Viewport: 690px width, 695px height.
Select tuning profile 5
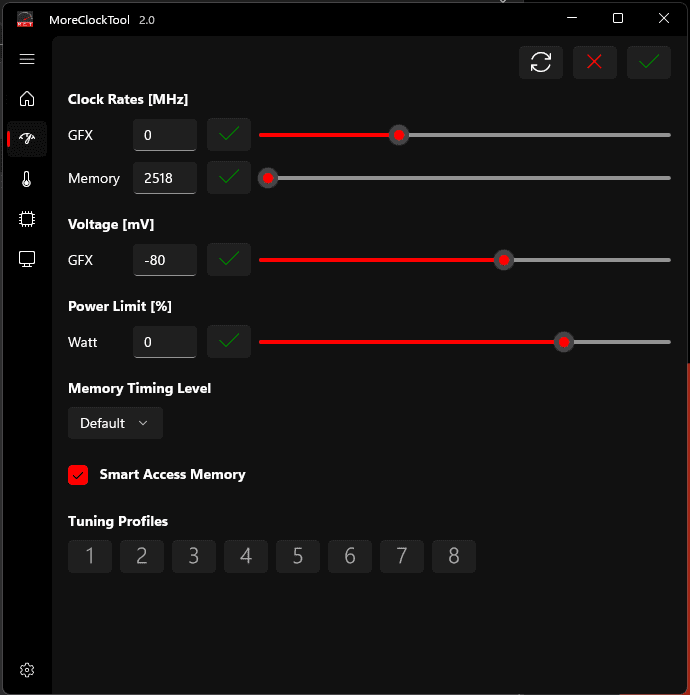click(x=298, y=556)
